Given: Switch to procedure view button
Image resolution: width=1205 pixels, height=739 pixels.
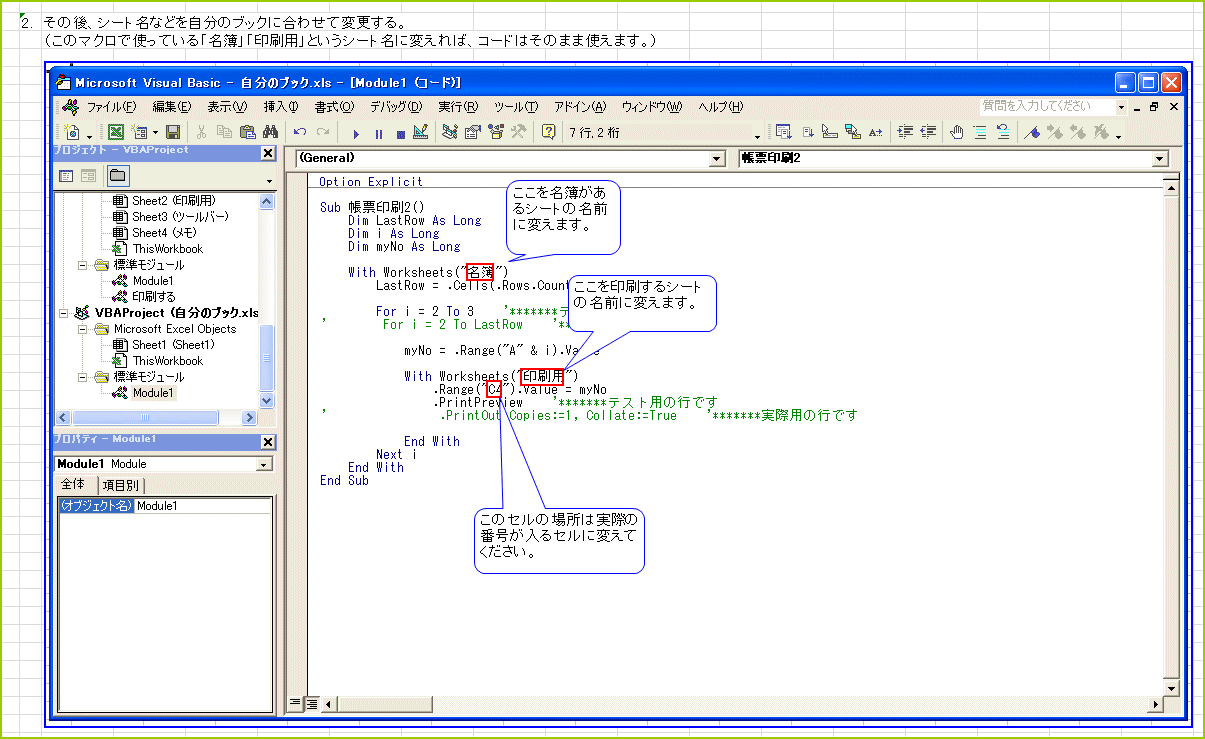Looking at the screenshot, I should pos(295,703).
